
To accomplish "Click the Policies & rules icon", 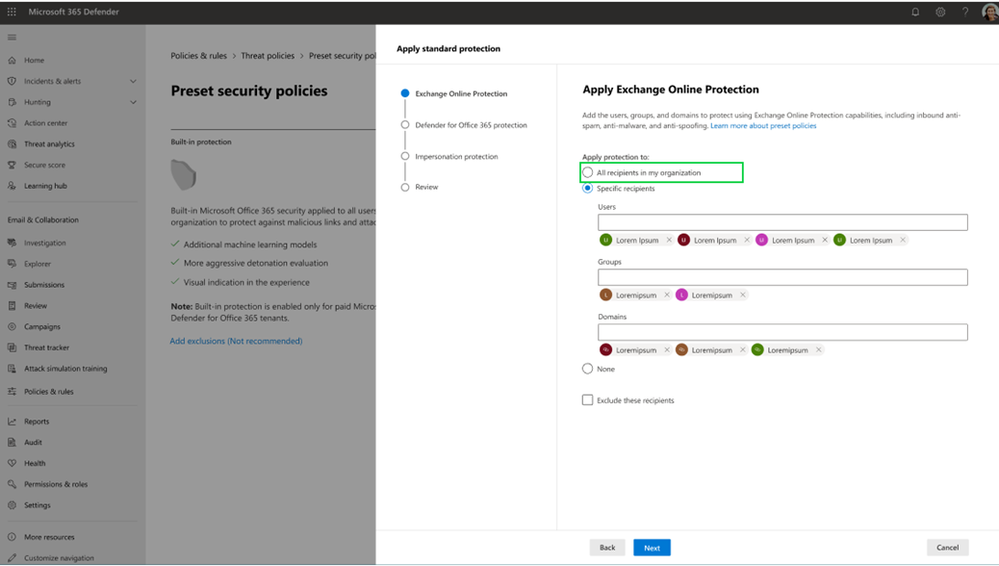I will tap(11, 391).
